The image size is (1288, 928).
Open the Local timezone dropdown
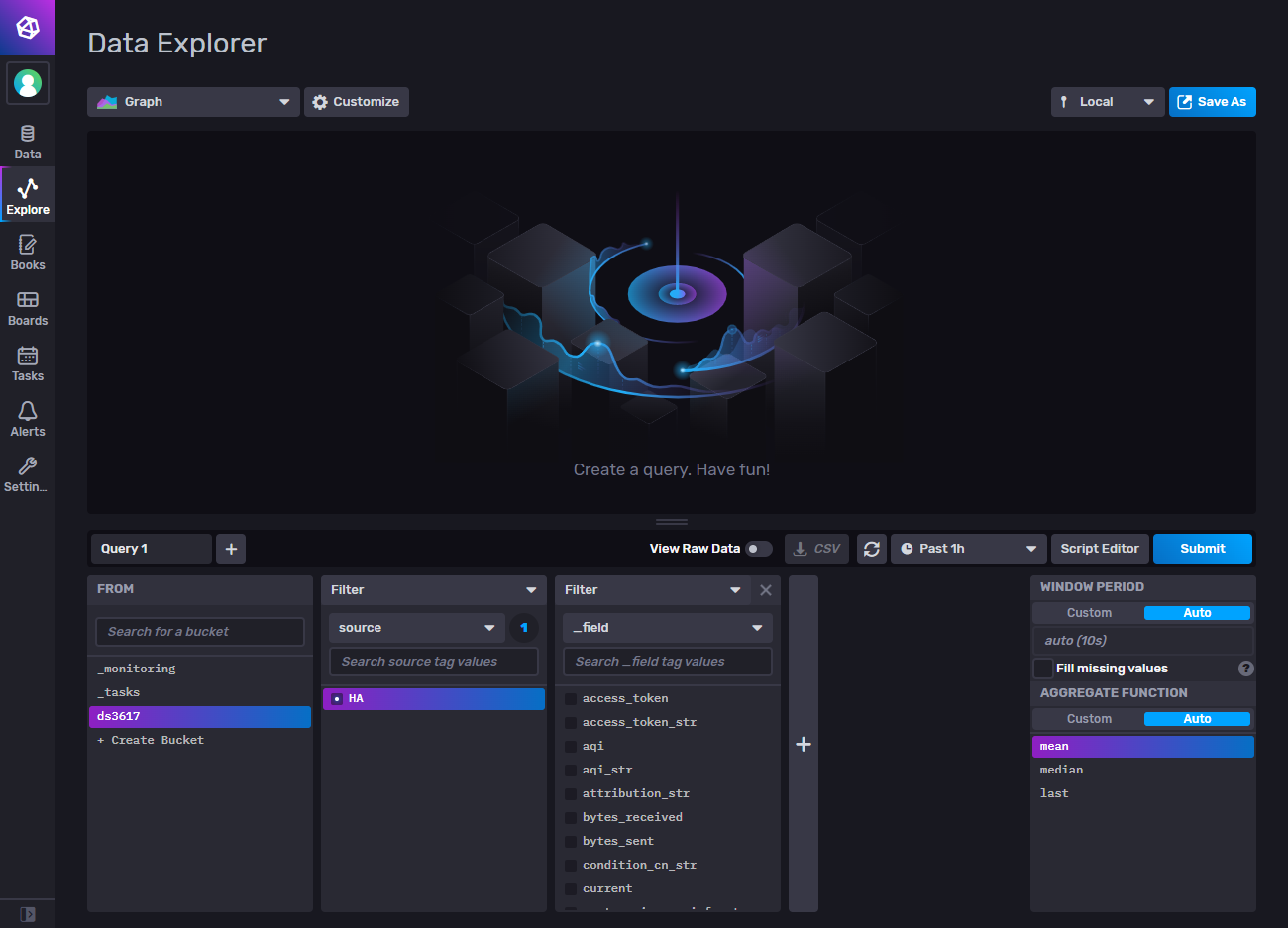pyautogui.click(x=1108, y=102)
